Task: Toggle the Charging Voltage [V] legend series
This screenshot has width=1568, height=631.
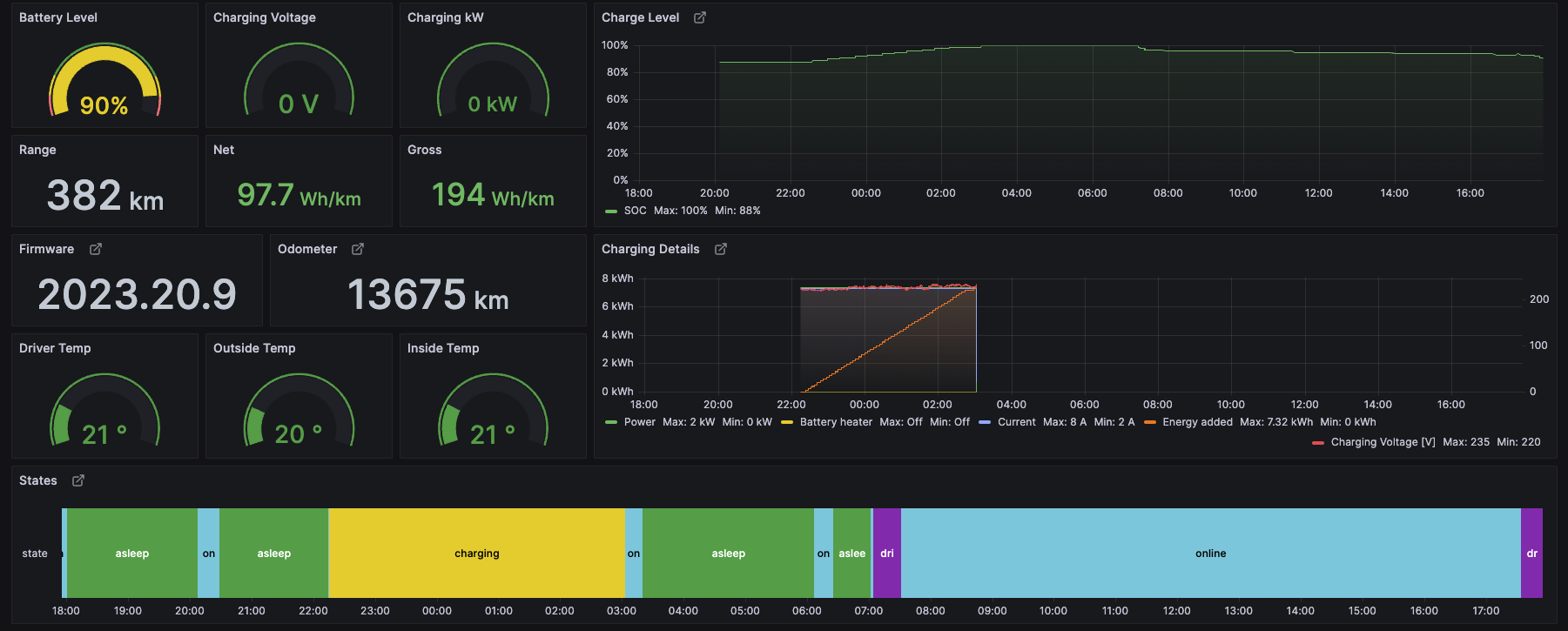Action: [1383, 442]
